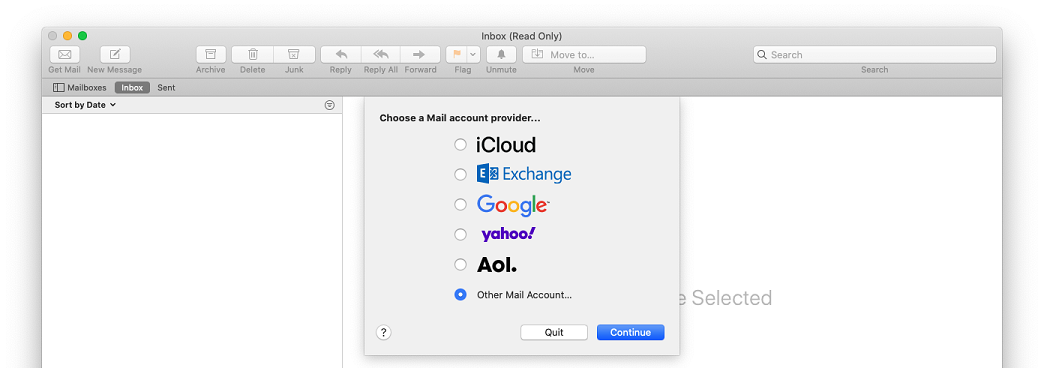Select the Yahoo radio button
Viewport: 1044px width, 368px height.
460,234
